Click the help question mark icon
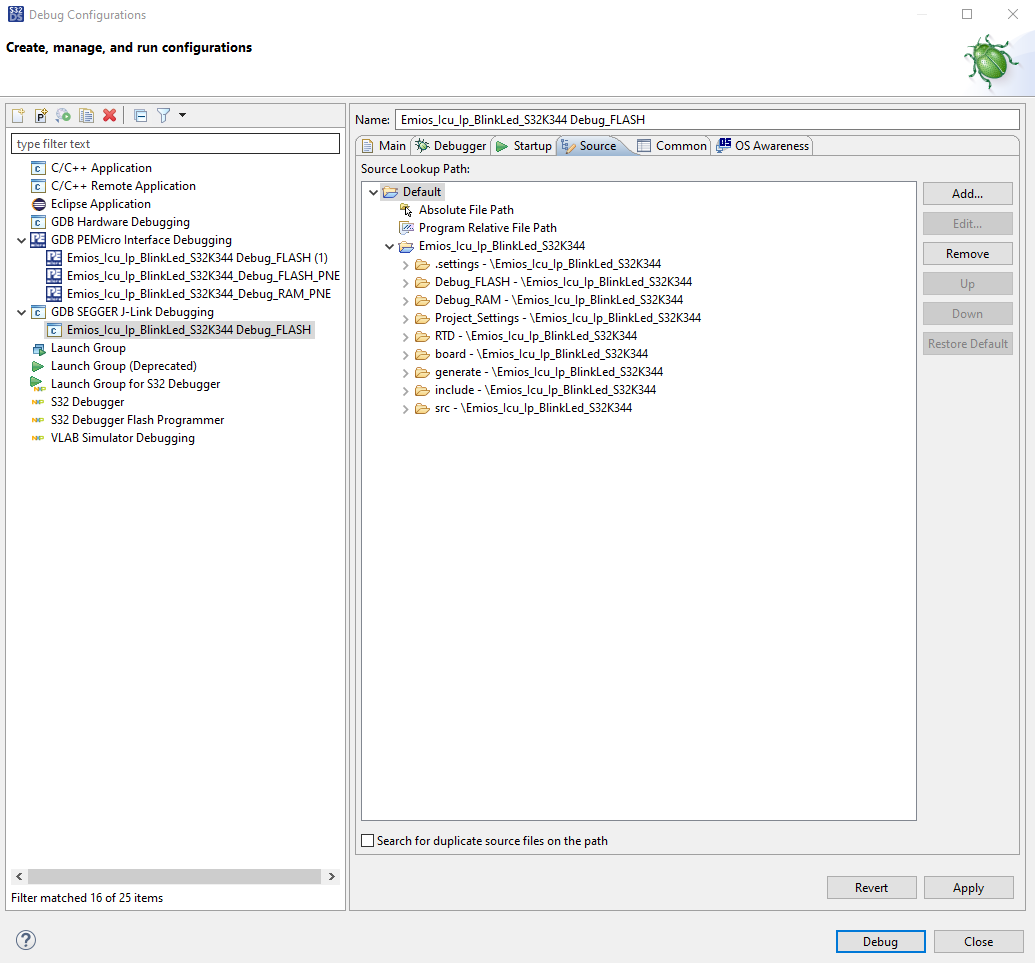 click(x=25, y=940)
